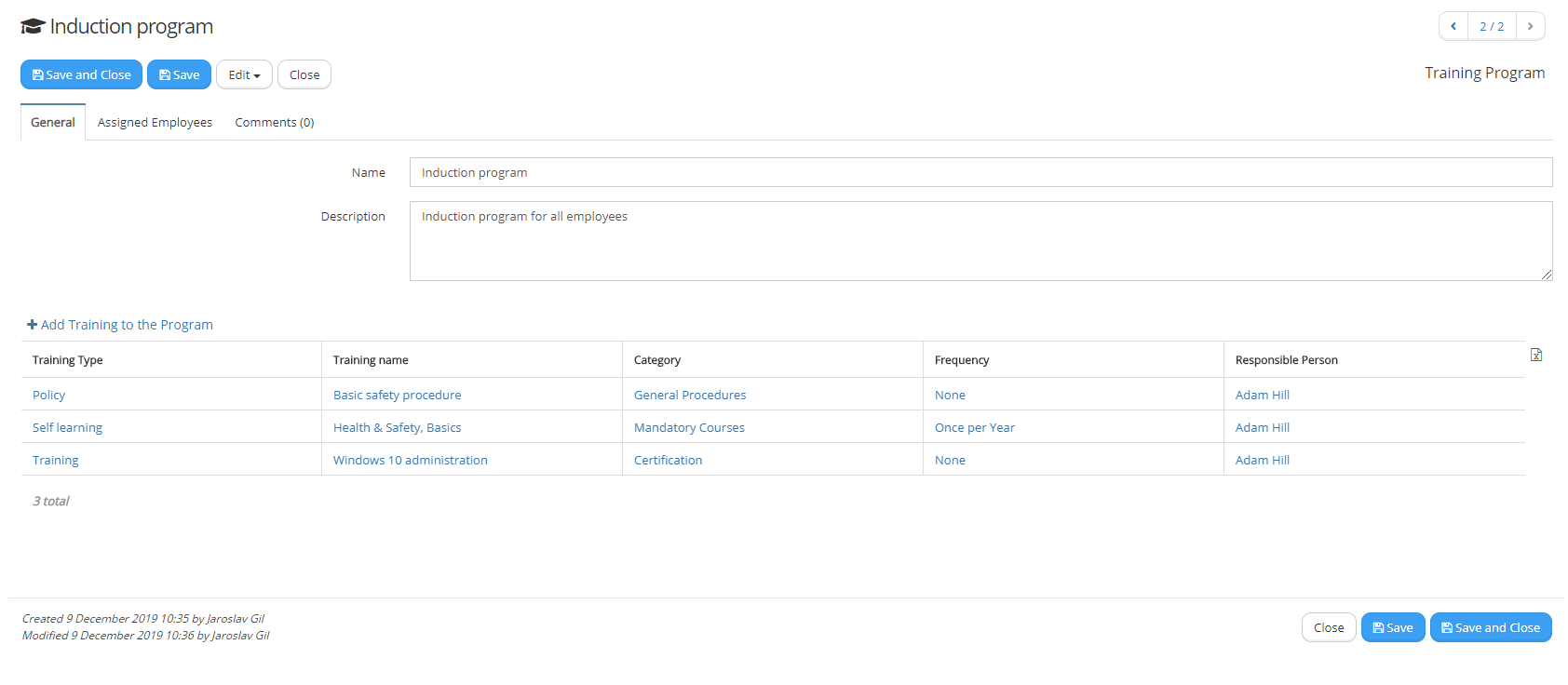
Task: Click Add Training to the Program link
Action: click(x=120, y=325)
